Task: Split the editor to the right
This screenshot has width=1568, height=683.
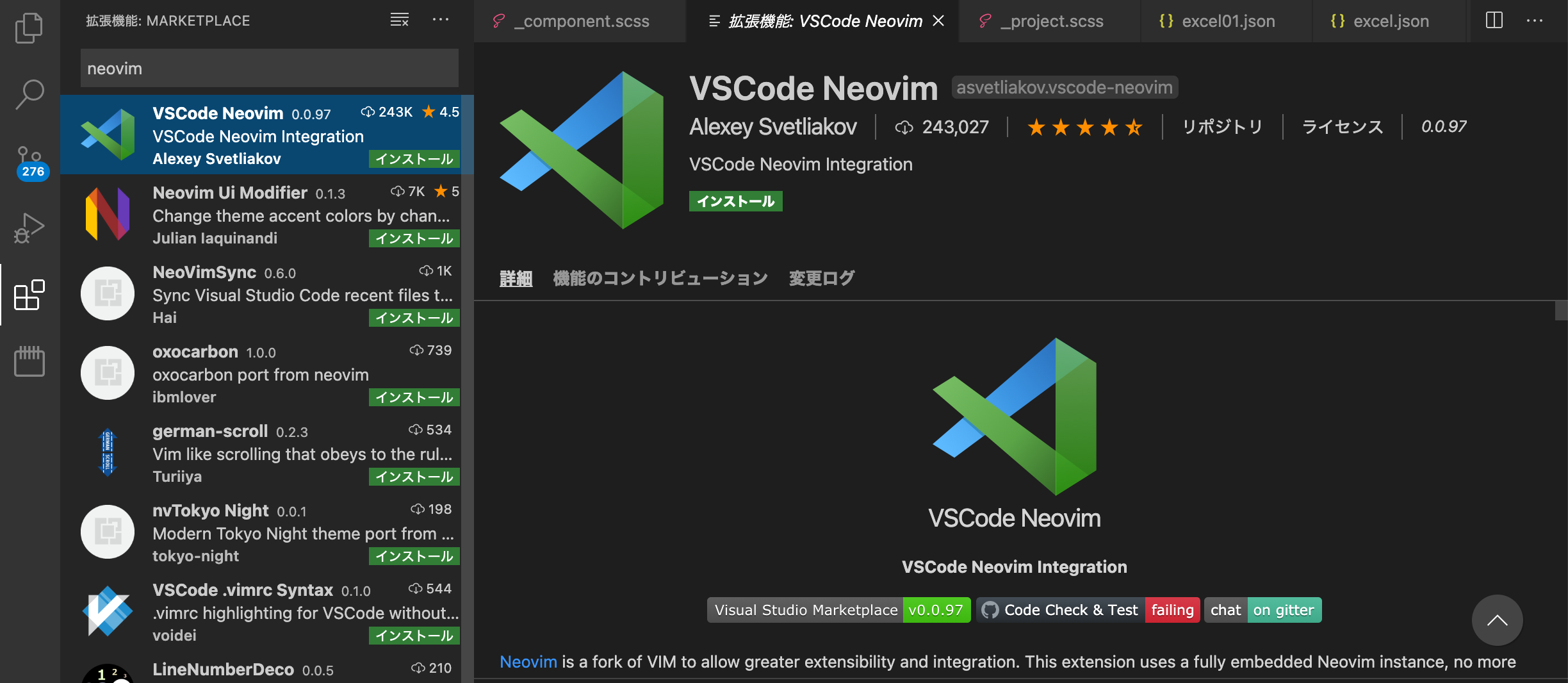Action: (1494, 21)
